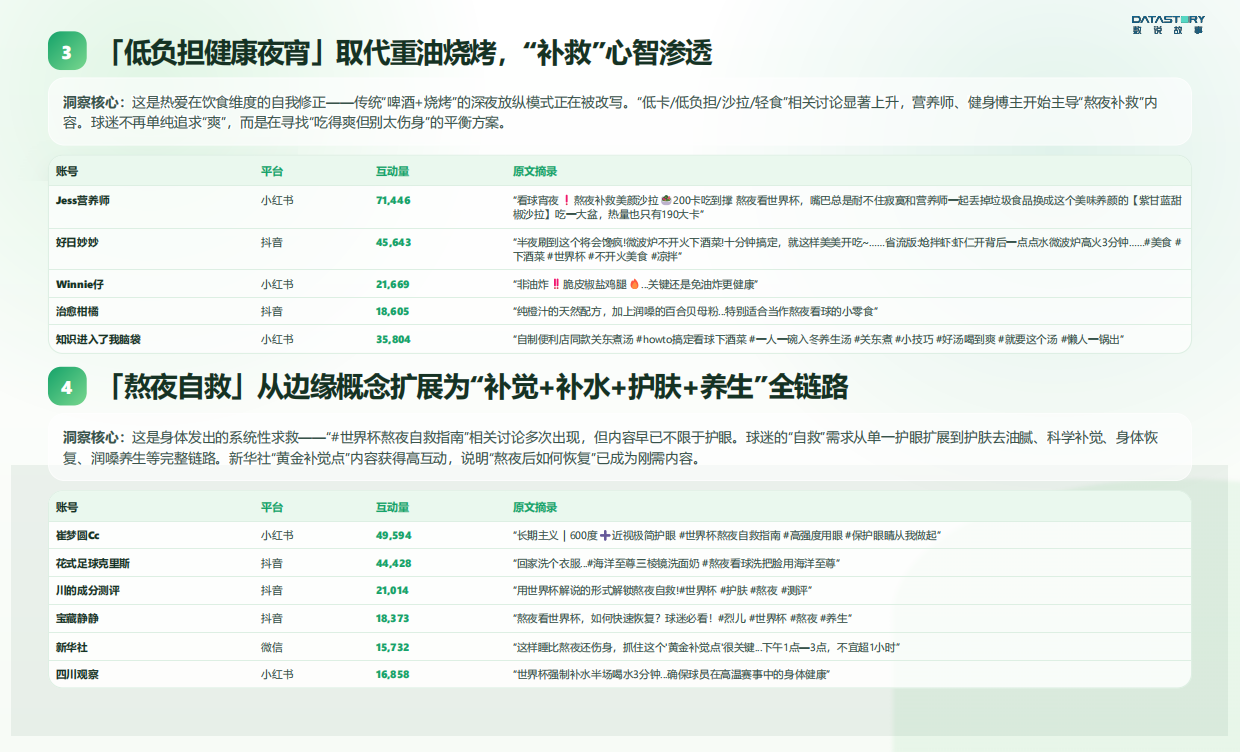This screenshot has width=1240, height=752.
Task: Click excerpt starting “看球宵夜
Action: pos(848,208)
